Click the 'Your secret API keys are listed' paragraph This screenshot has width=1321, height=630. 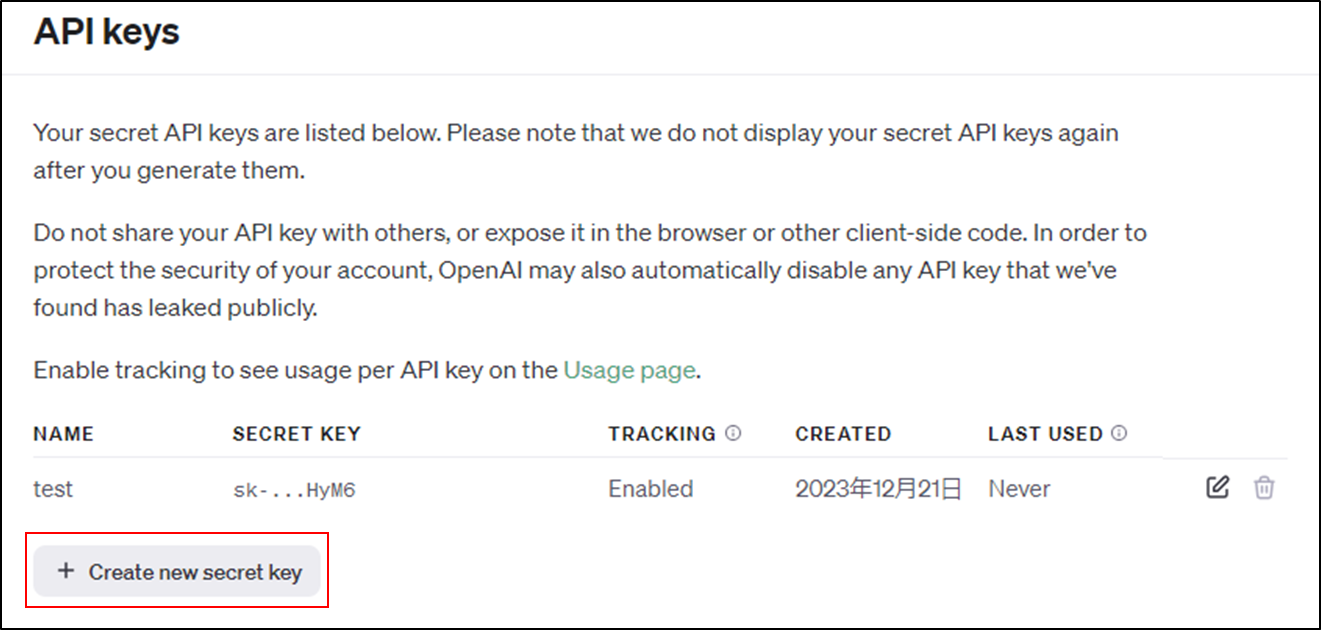pos(576,151)
